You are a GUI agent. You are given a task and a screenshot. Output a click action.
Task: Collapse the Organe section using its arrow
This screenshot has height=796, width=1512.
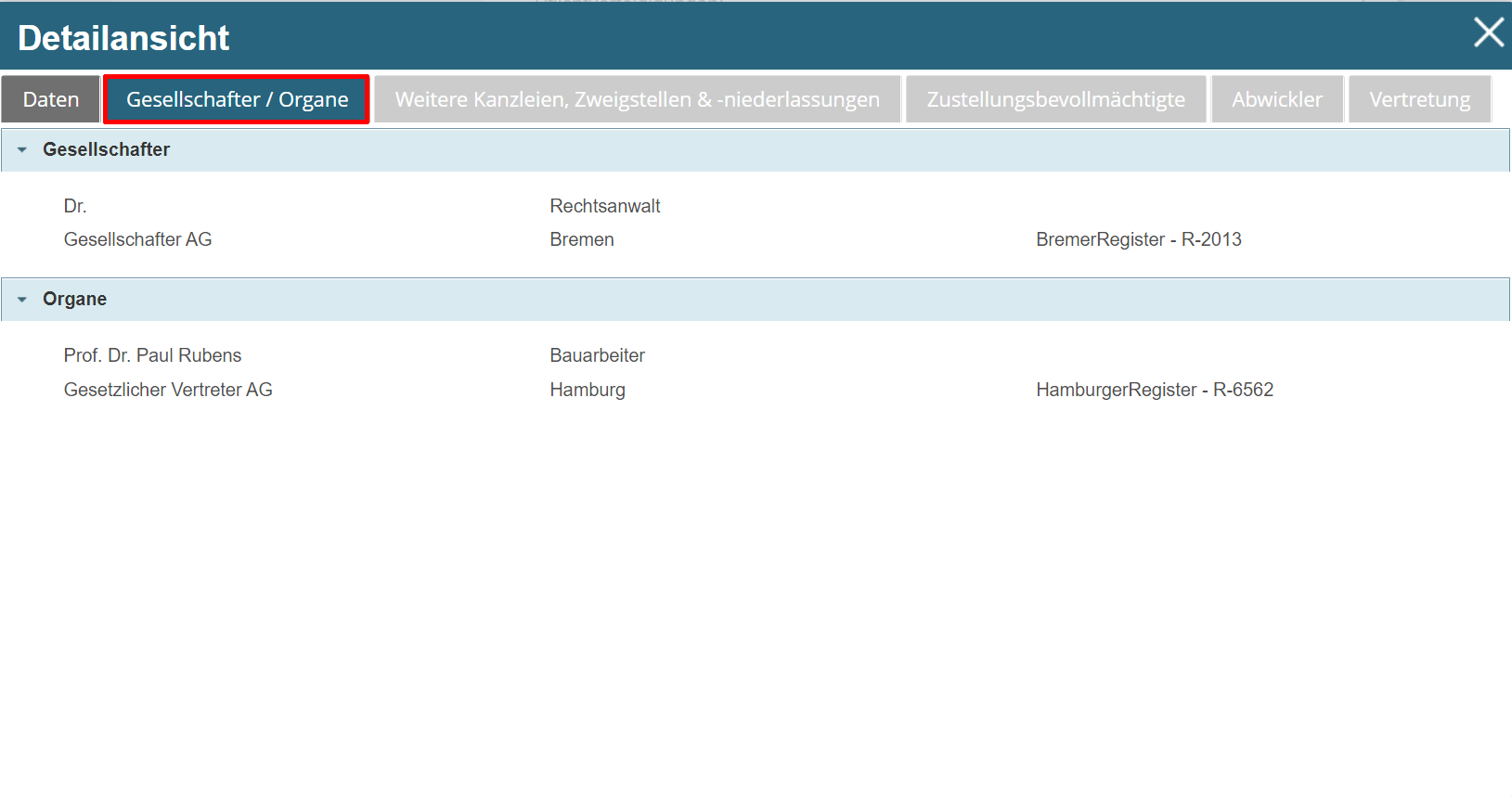22,300
